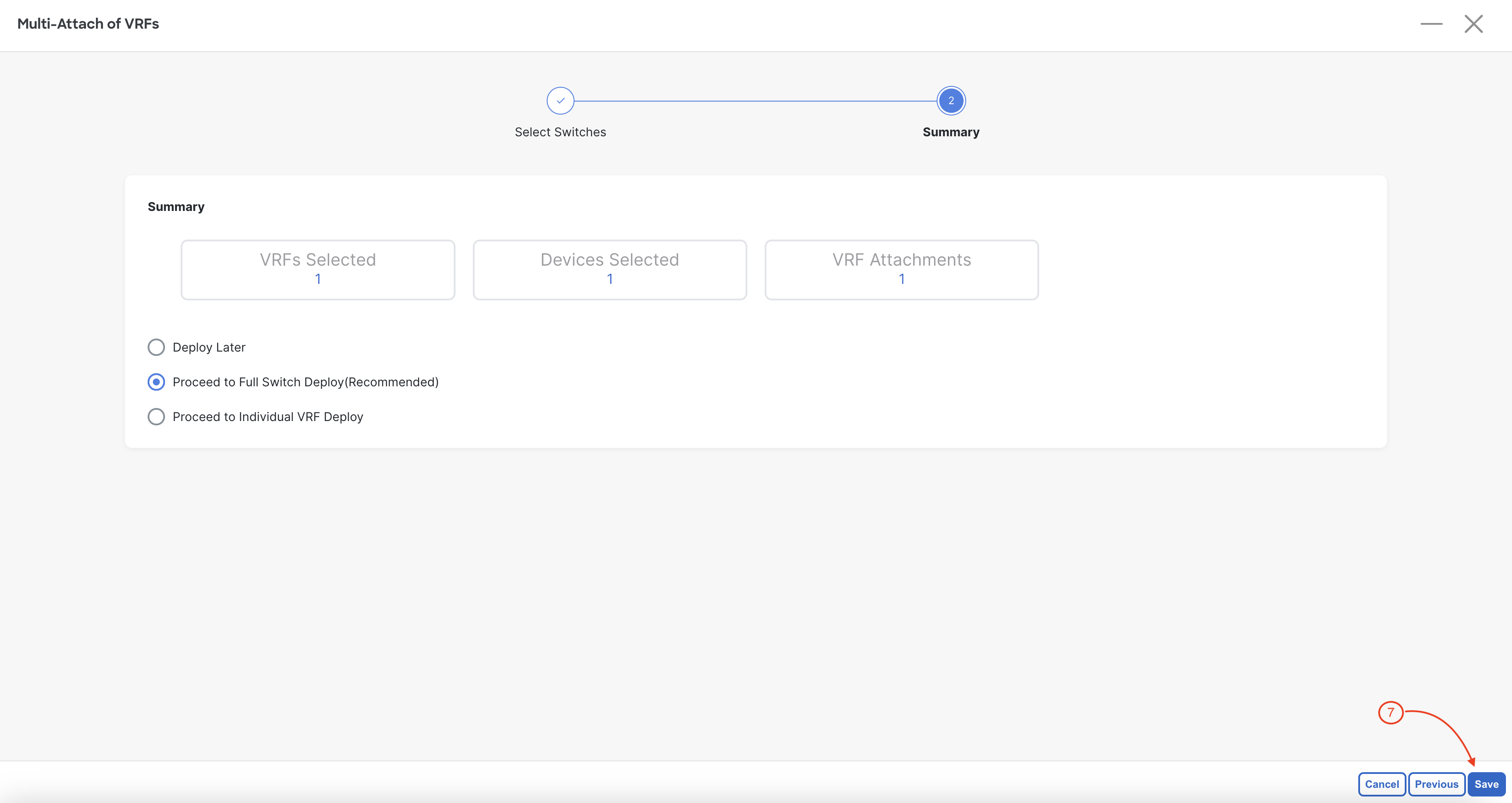This screenshot has width=1512, height=803.
Task: Click the Summary section heading text
Action: tap(176, 207)
